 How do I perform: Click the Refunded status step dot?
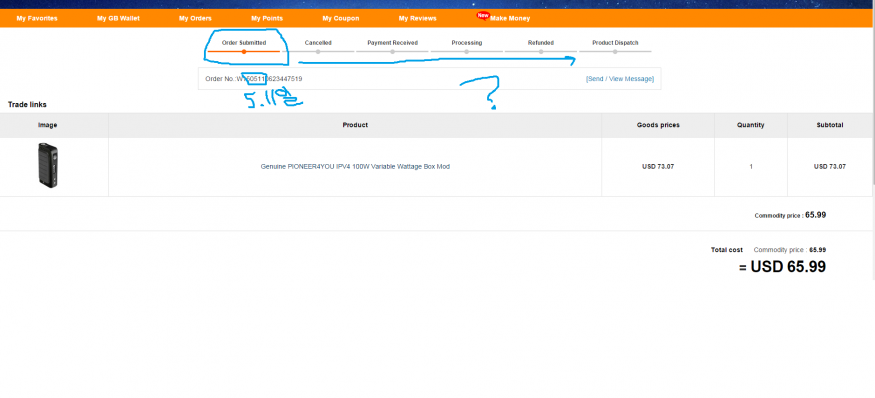point(541,51)
